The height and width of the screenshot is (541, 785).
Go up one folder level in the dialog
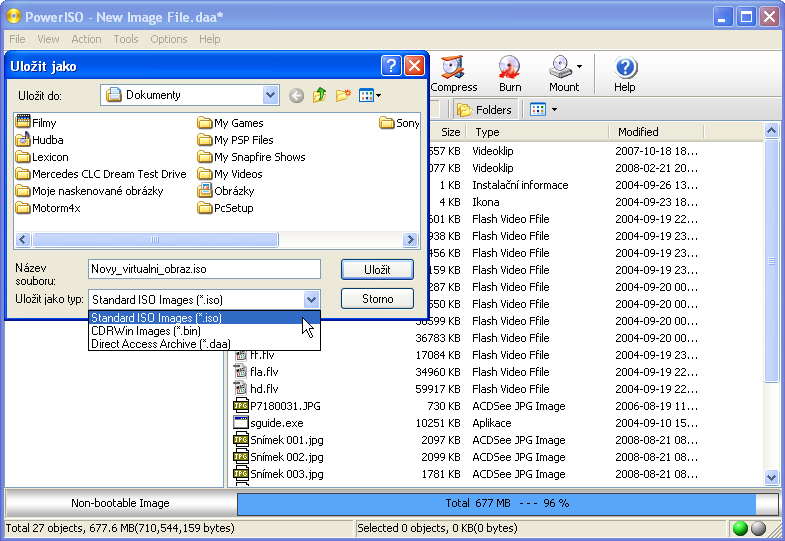[320, 96]
